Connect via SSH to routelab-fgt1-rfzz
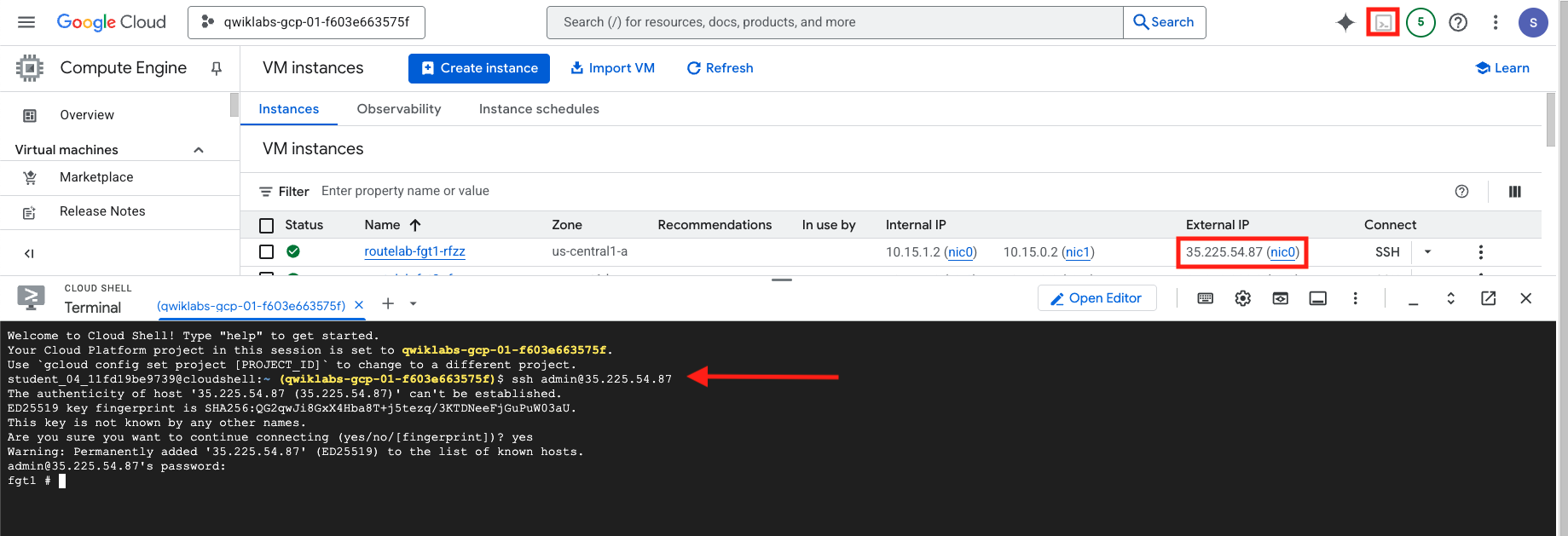Screen dimensions: 1568x536 pos(1387,252)
